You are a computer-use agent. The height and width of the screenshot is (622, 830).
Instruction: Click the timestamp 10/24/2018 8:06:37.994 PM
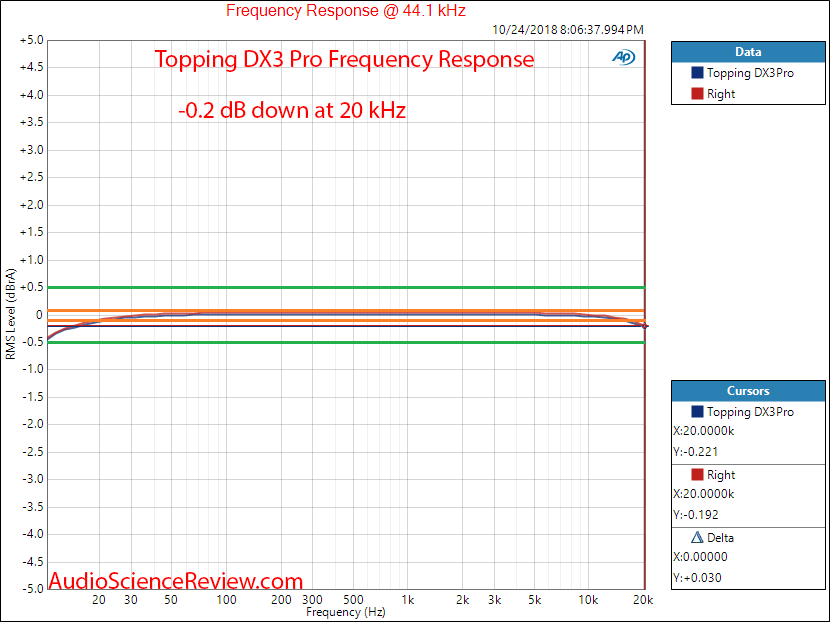pyautogui.click(x=568, y=30)
